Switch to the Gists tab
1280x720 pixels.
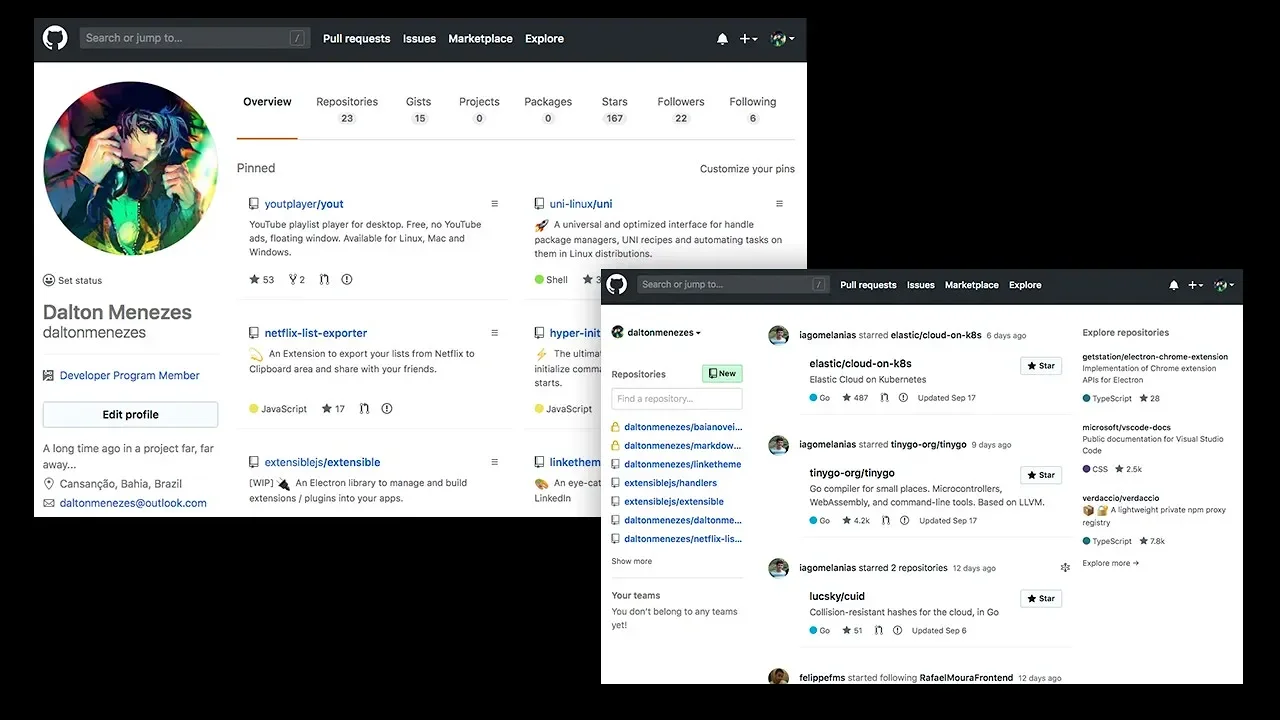pyautogui.click(x=419, y=110)
